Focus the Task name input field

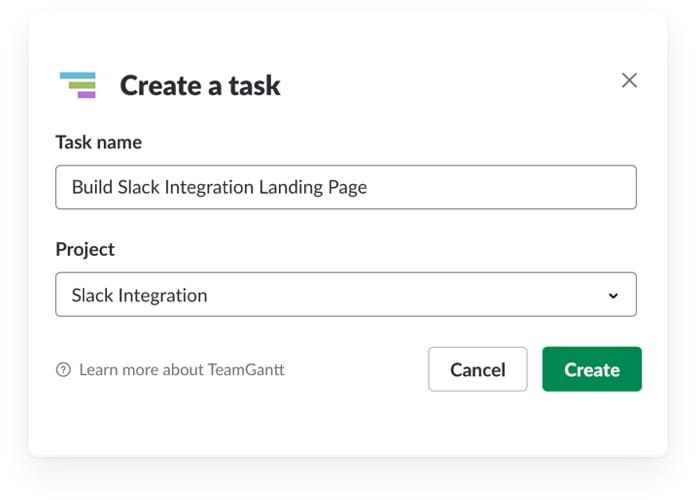tap(345, 187)
